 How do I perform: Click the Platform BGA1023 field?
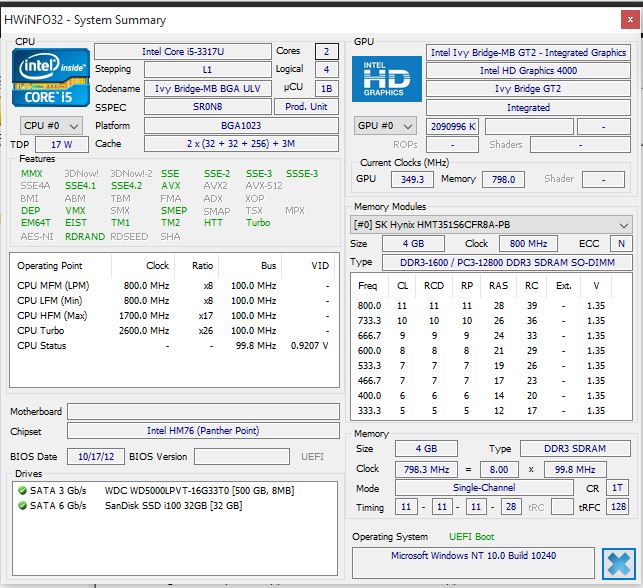pos(241,125)
